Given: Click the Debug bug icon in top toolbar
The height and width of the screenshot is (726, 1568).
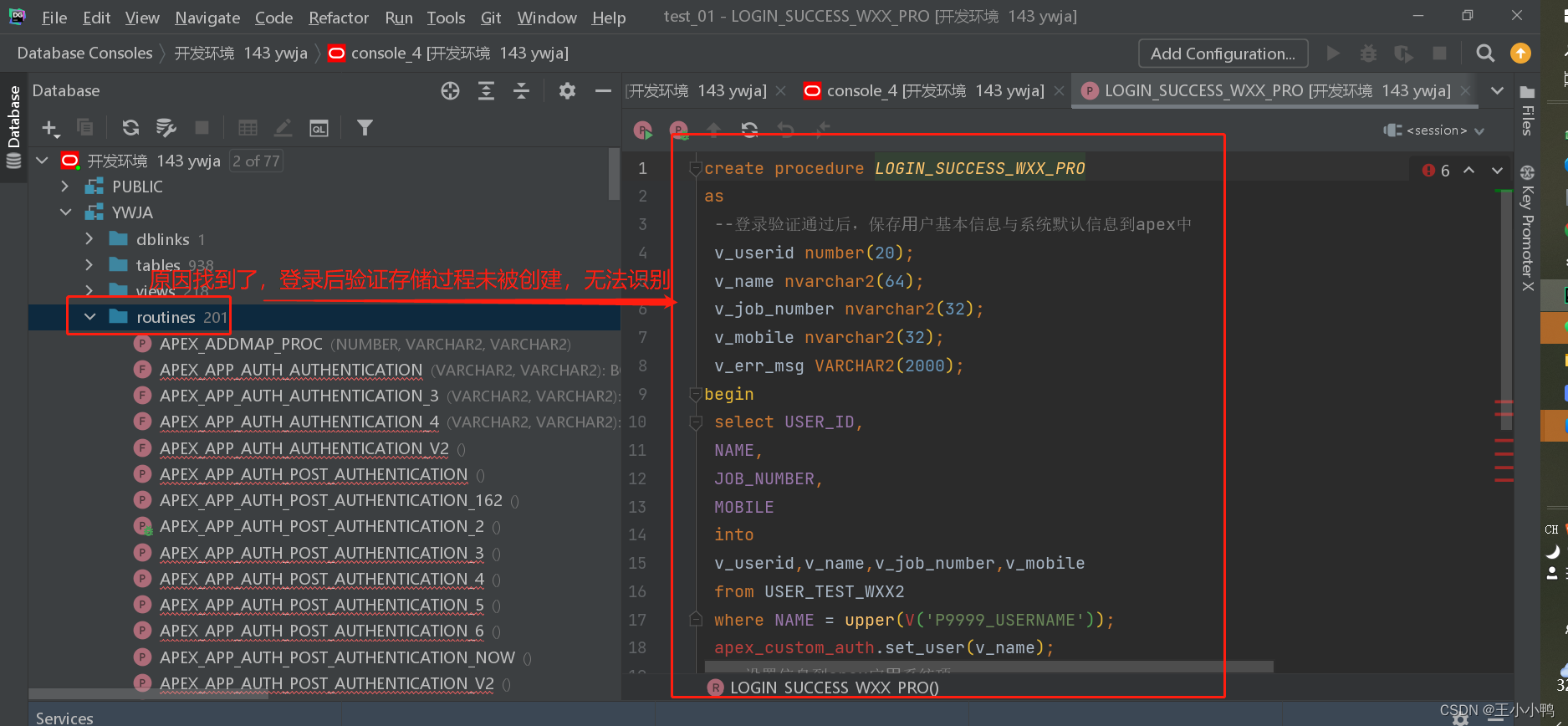Looking at the screenshot, I should click(x=1368, y=54).
